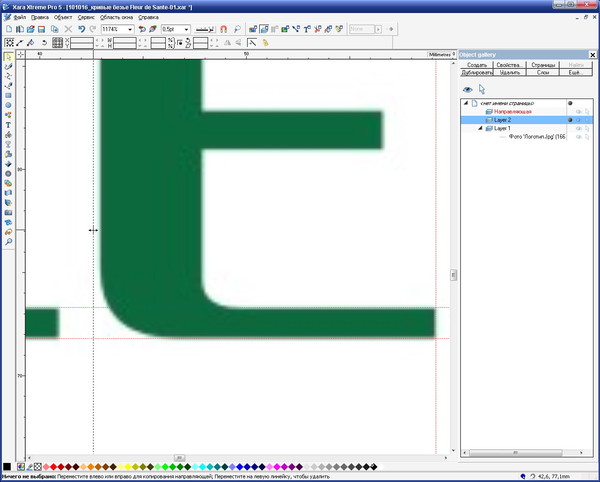Select the Text tool
600x482 pixels.
(8, 125)
